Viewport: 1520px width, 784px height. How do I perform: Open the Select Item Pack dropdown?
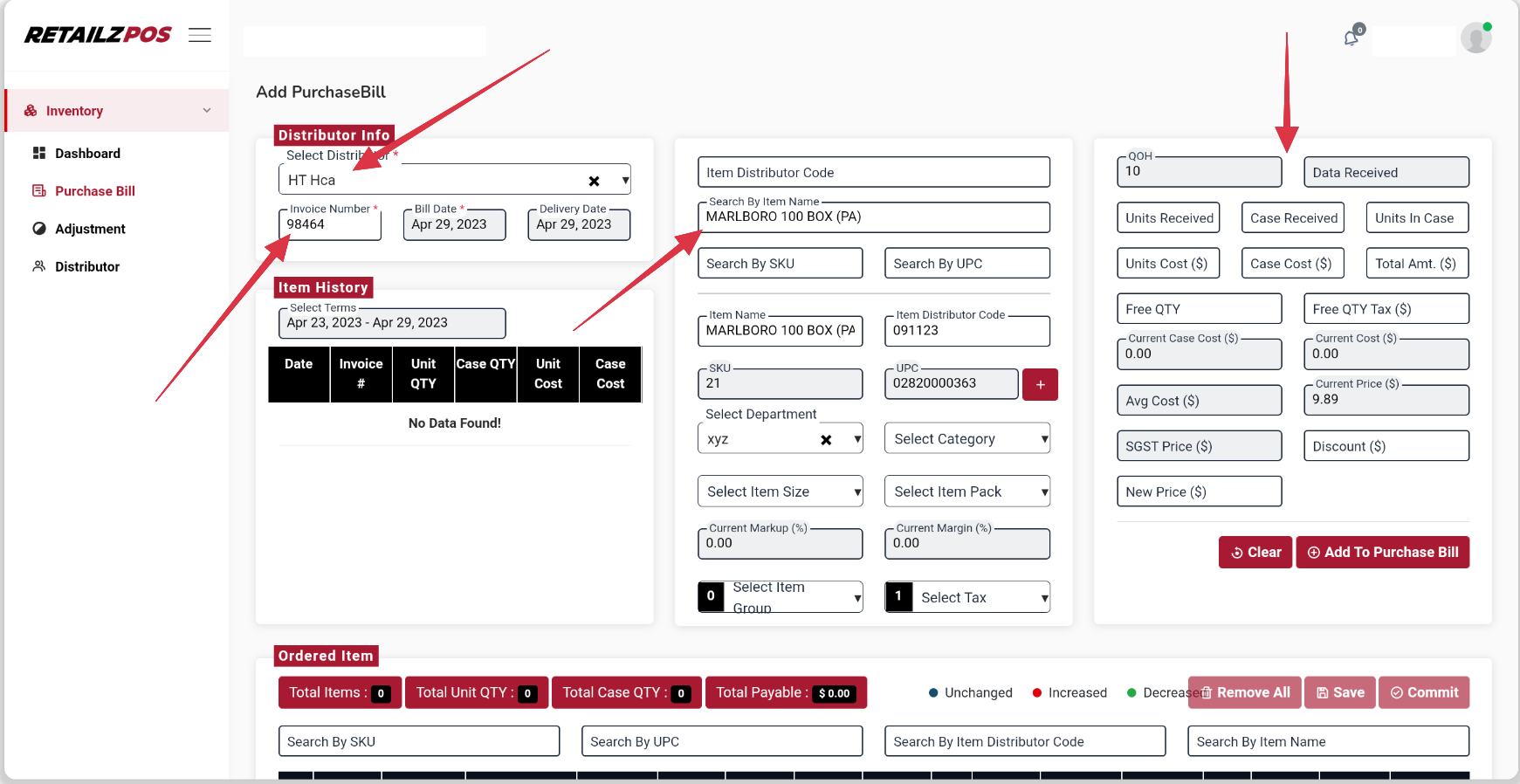(x=966, y=492)
